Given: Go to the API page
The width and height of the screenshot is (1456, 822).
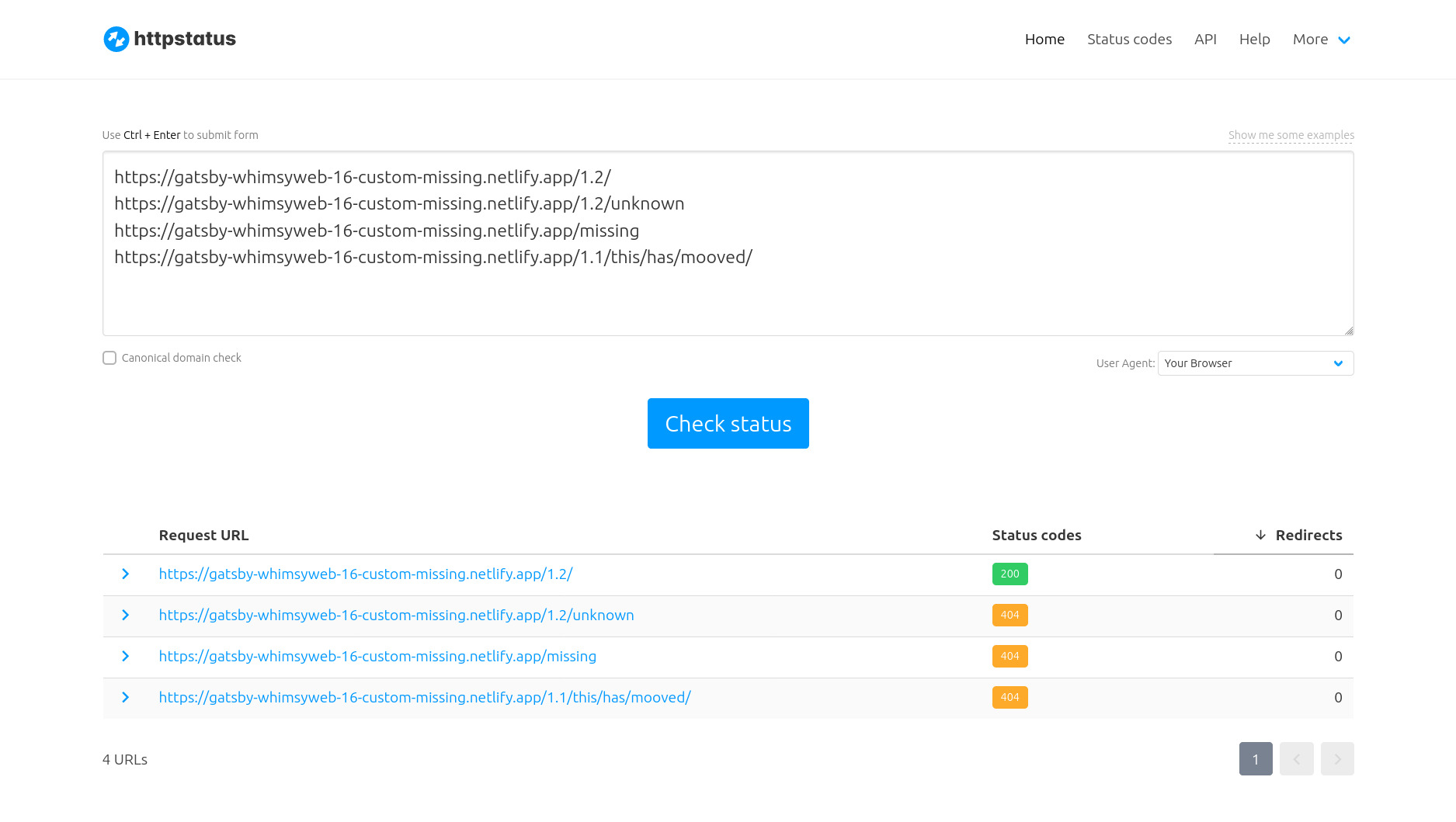Looking at the screenshot, I should (x=1205, y=40).
